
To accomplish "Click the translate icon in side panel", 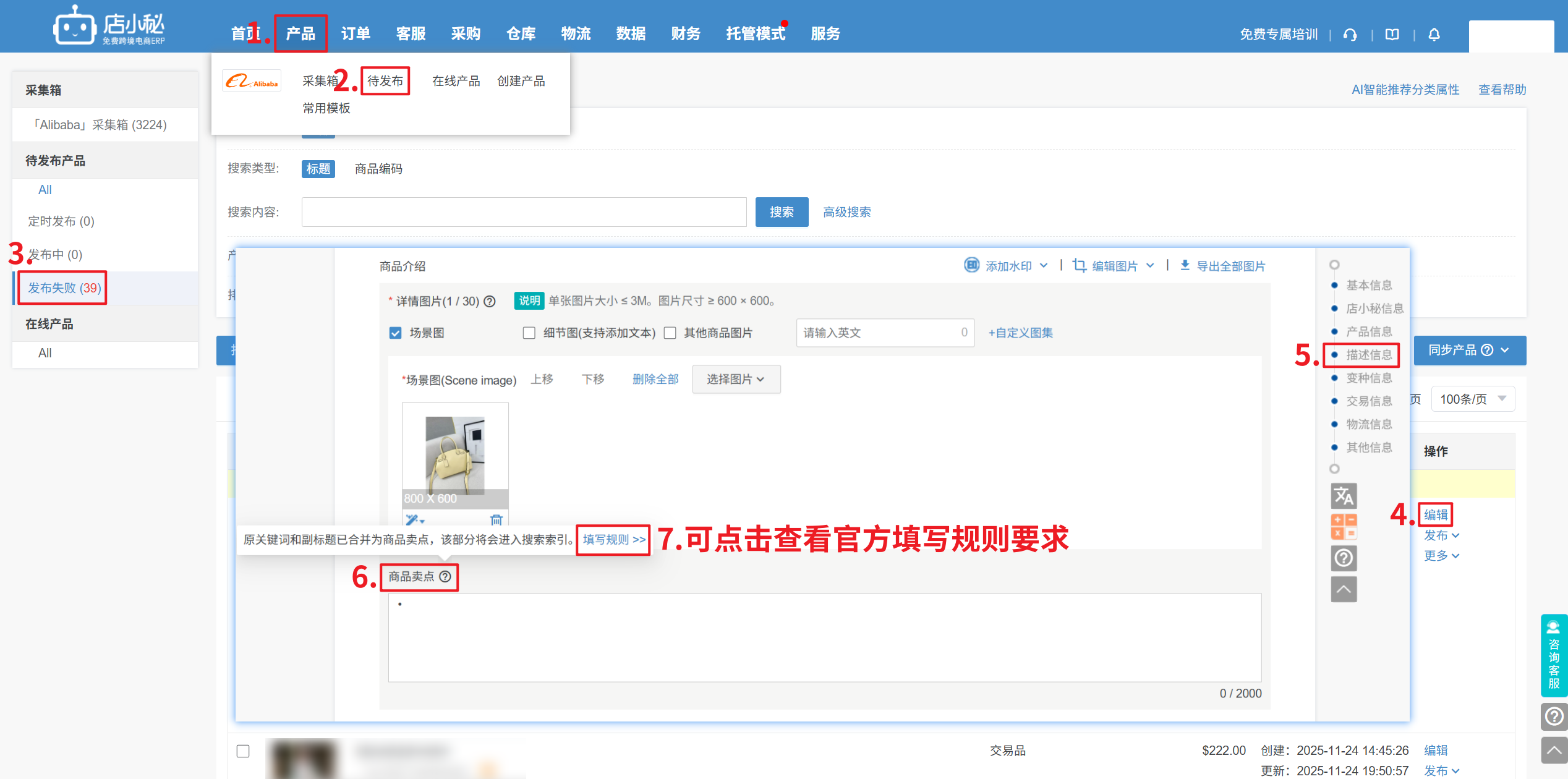I will pyautogui.click(x=1344, y=496).
